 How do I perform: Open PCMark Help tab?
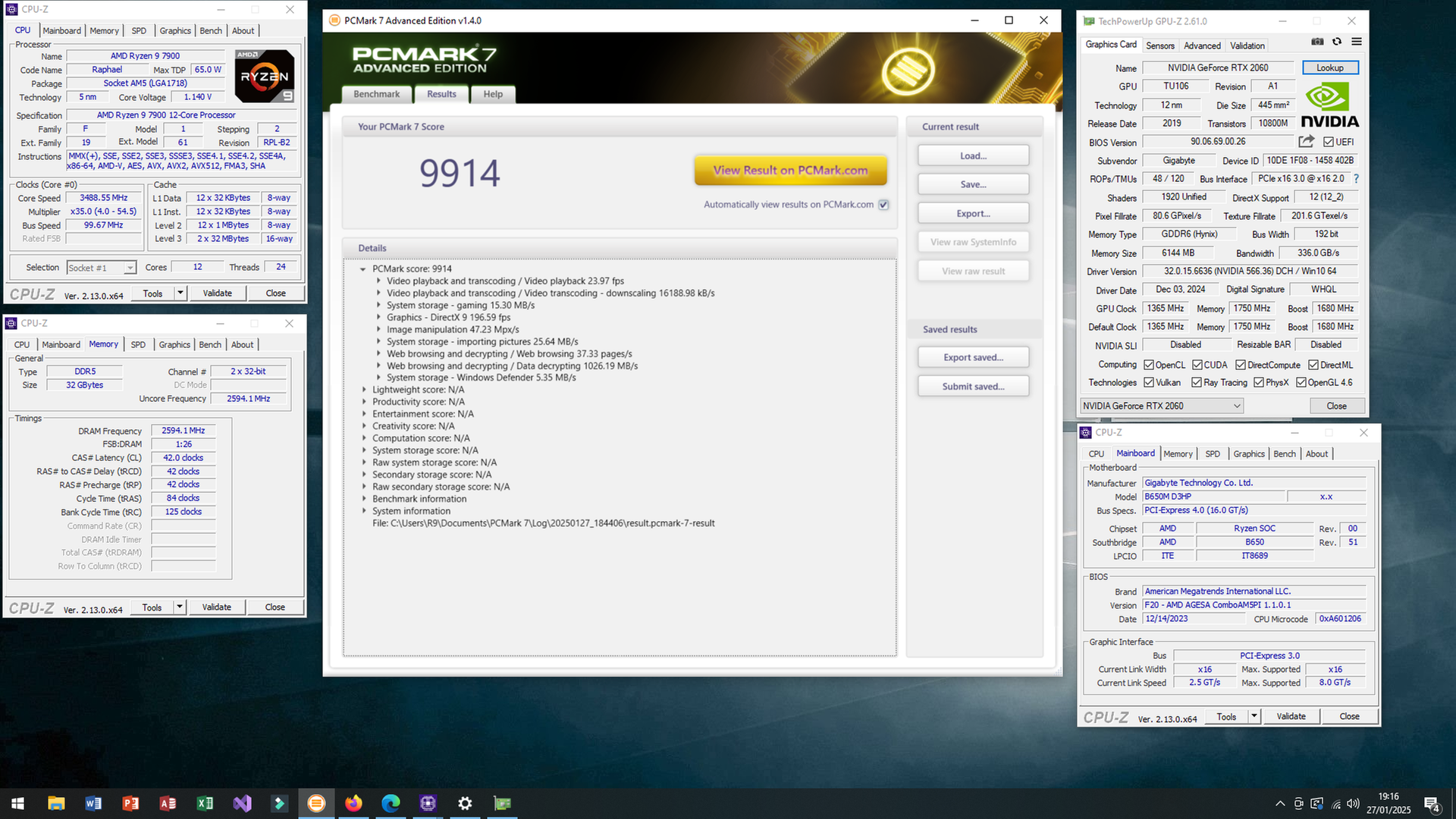point(493,94)
